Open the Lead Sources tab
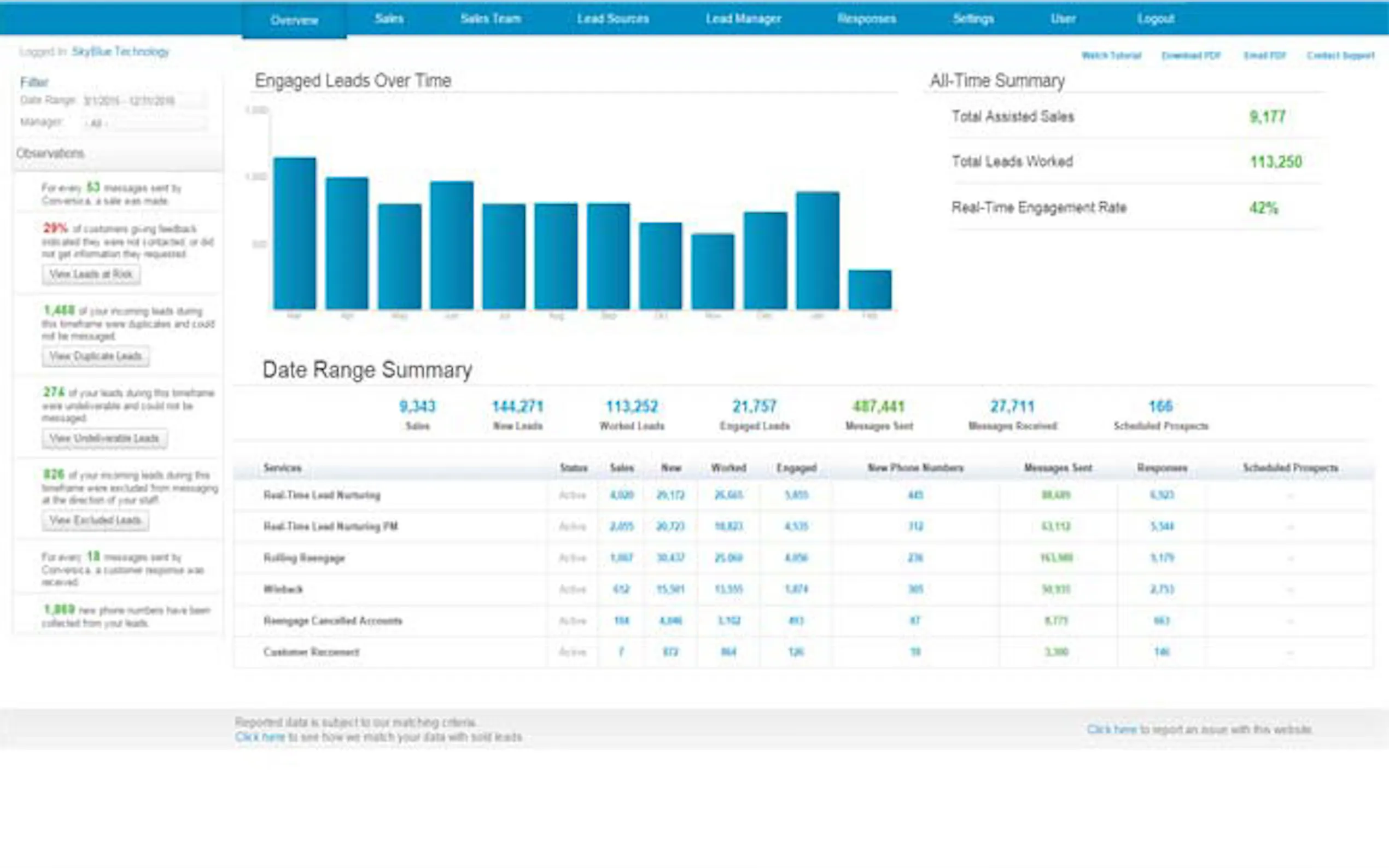 pos(612,19)
